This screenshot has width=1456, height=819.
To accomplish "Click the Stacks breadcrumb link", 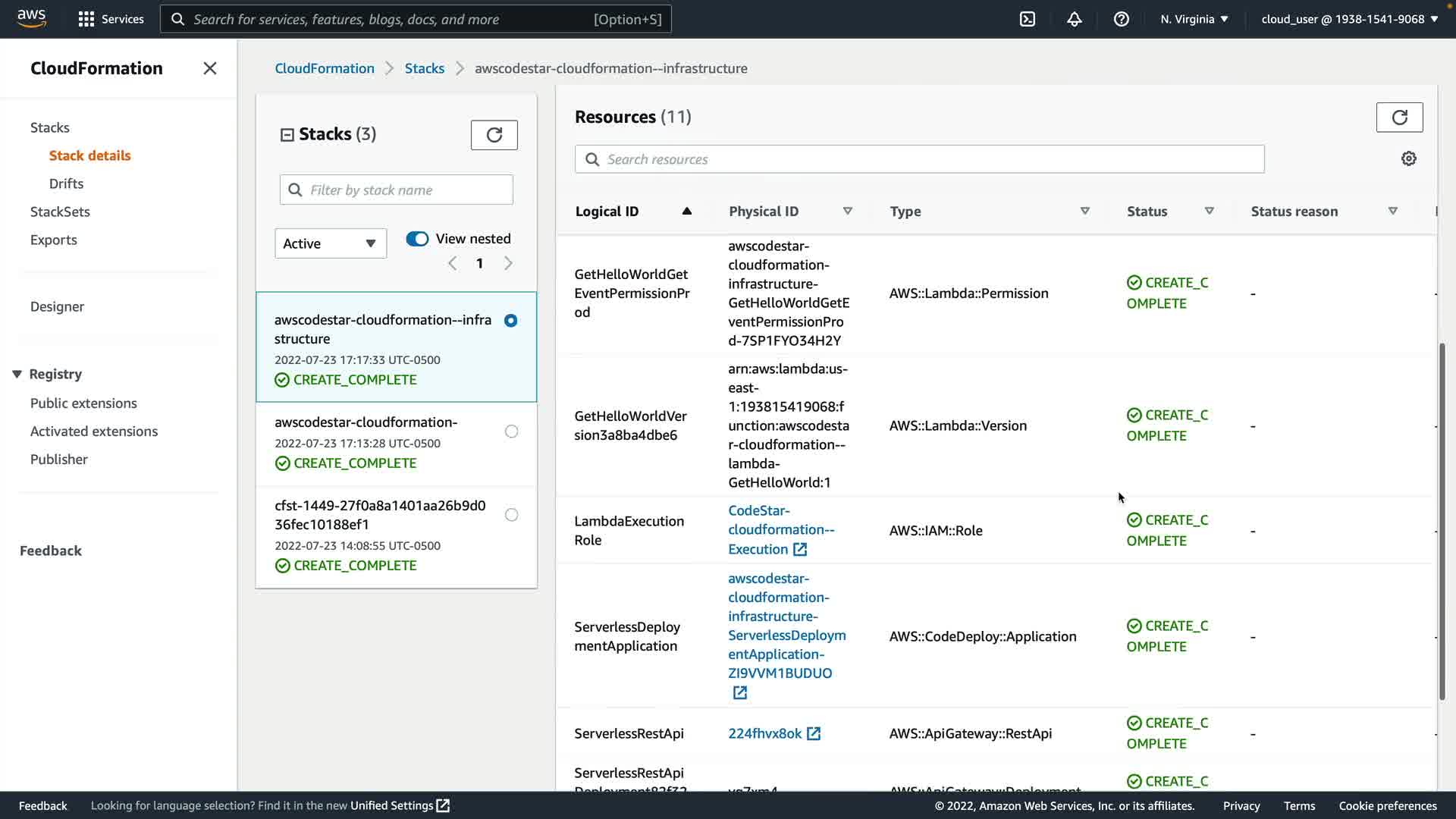I will pyautogui.click(x=424, y=68).
